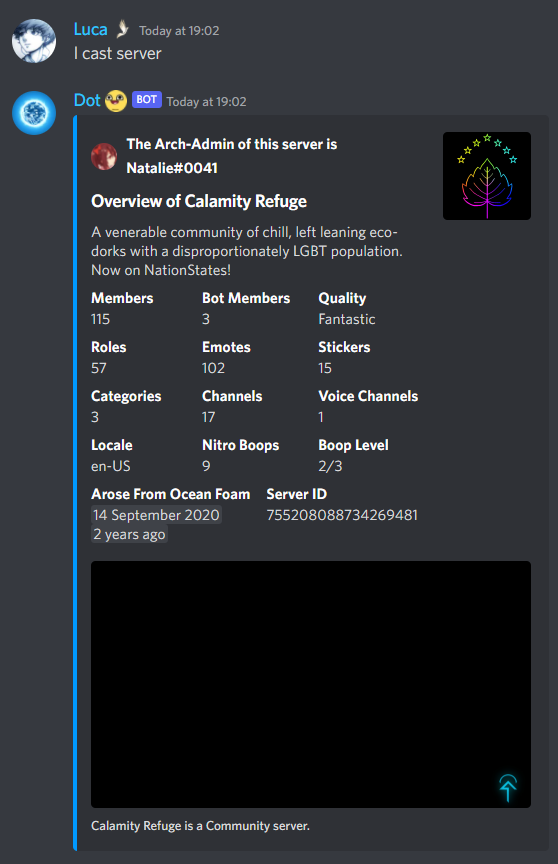
Task: Open the Calamity Refuge server icon thumbnail
Action: [487, 176]
